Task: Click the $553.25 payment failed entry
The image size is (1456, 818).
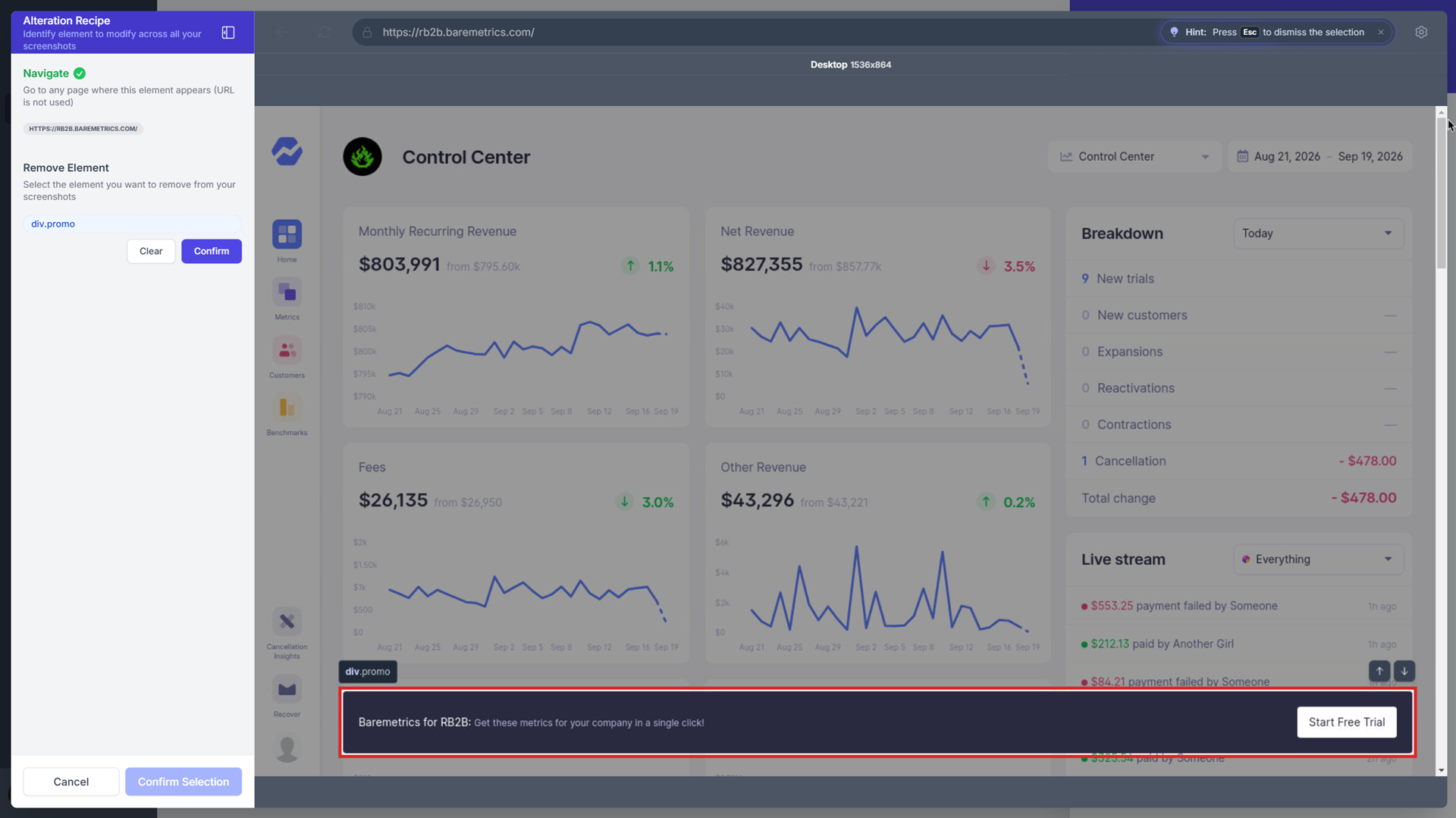Action: (x=1239, y=606)
